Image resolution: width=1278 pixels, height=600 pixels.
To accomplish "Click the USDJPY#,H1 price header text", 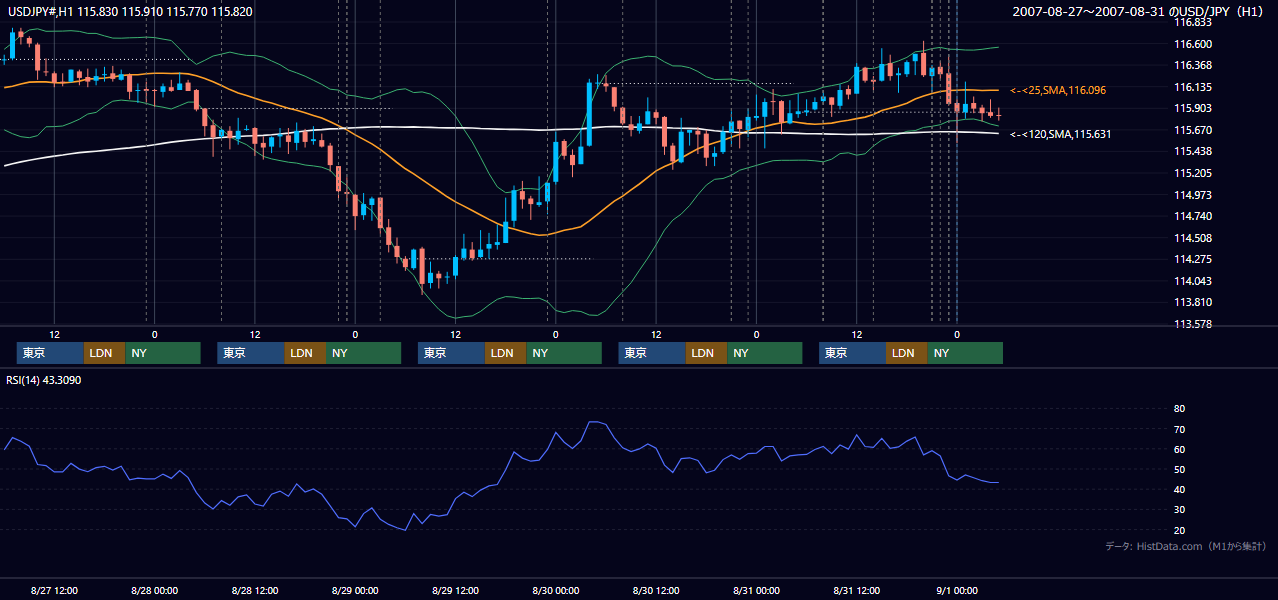I will [x=130, y=11].
